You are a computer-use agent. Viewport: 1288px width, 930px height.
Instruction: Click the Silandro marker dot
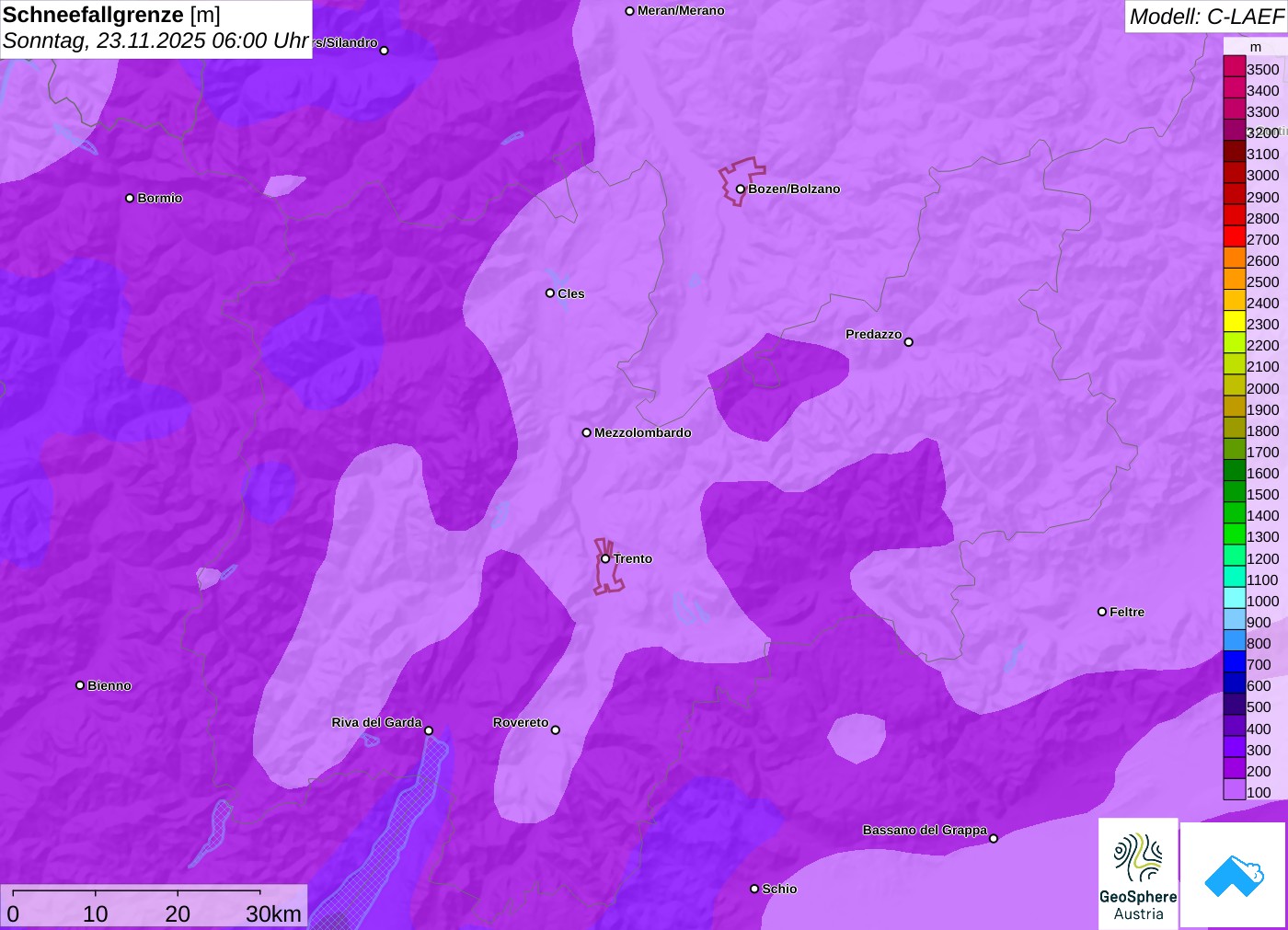pos(384,51)
